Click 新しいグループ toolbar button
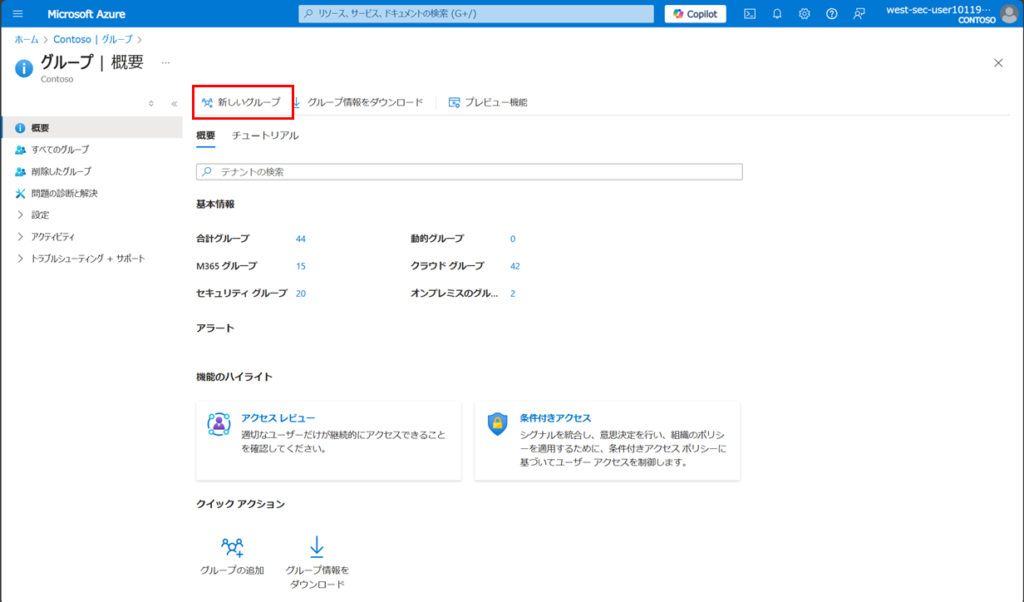This screenshot has height=602, width=1024. click(242, 102)
